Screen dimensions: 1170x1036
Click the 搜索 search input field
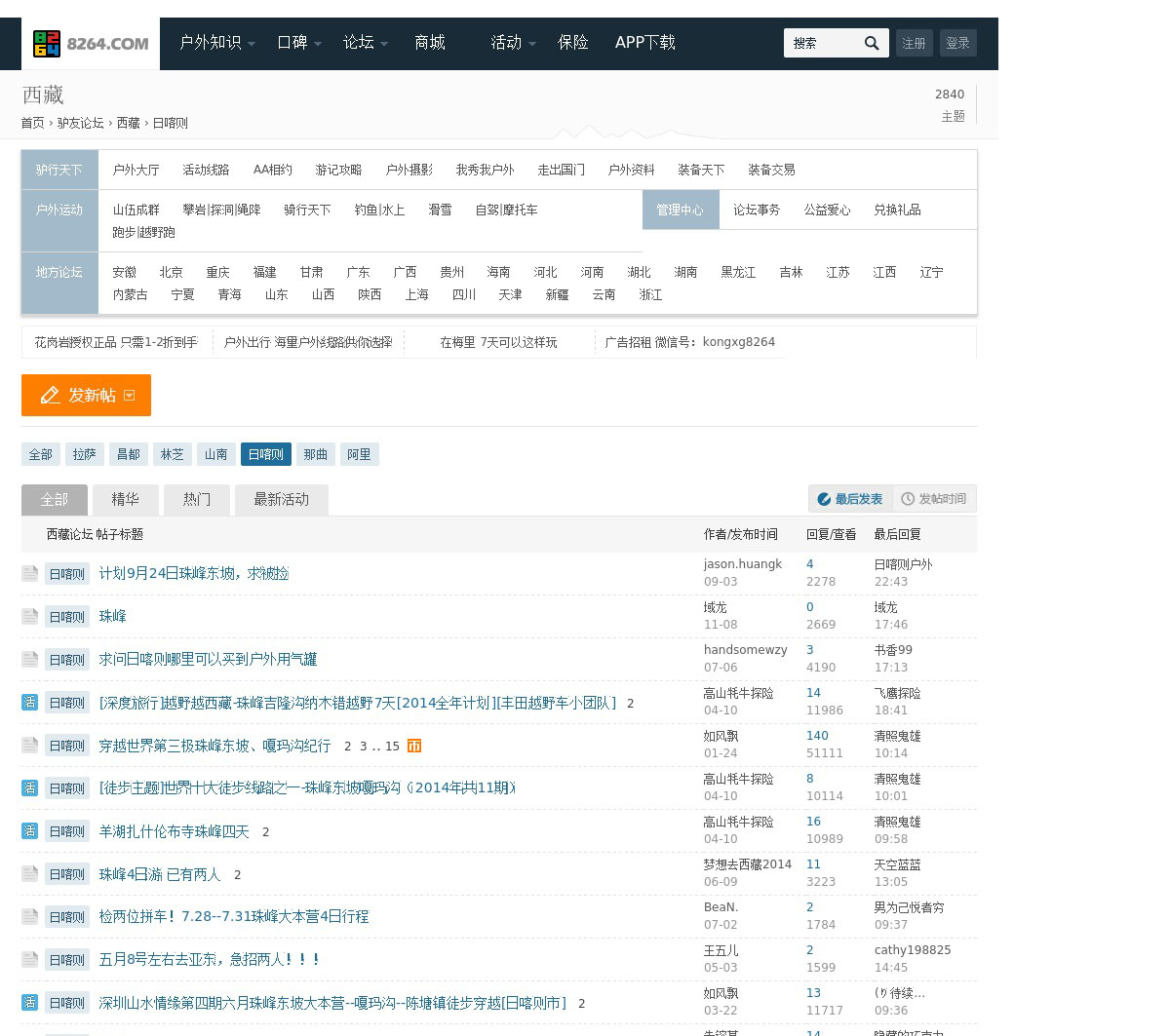821,43
